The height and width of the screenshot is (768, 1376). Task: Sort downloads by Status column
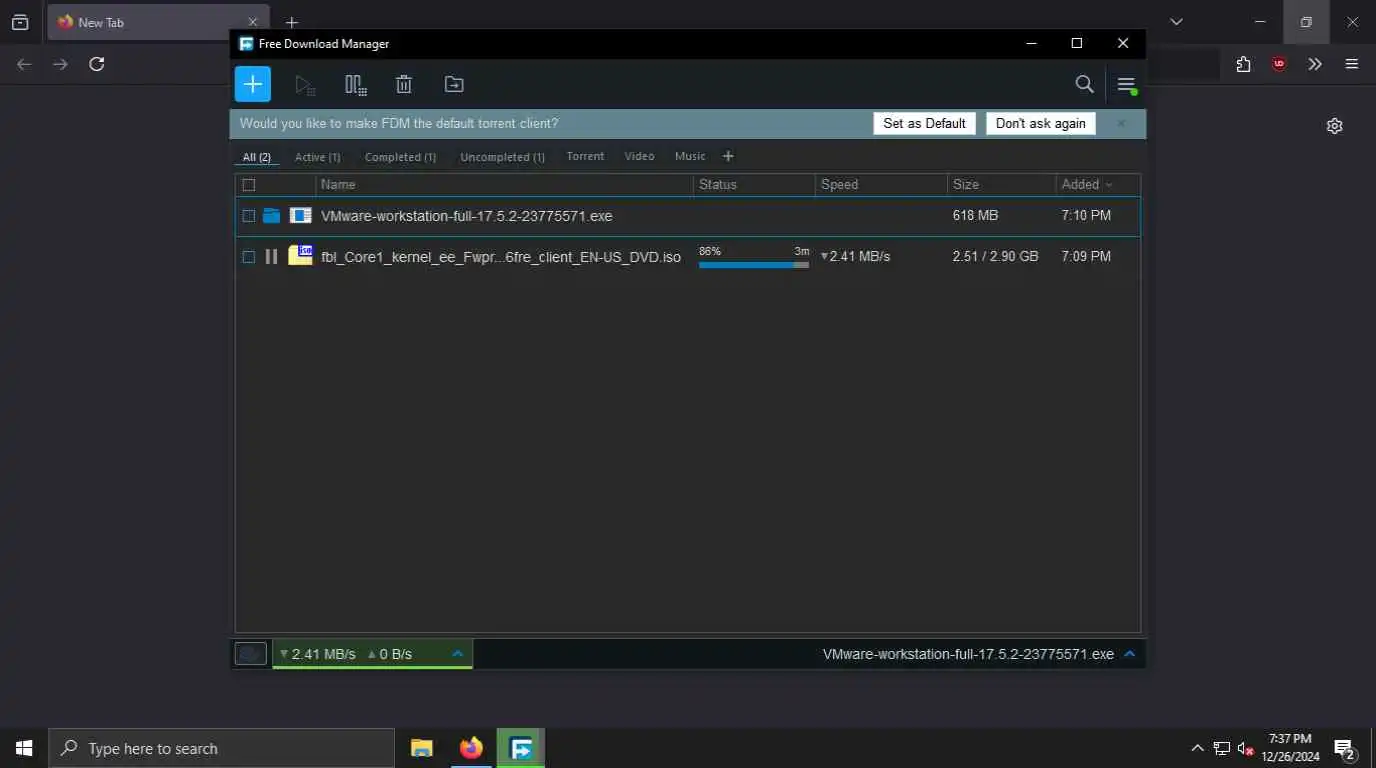tap(755, 185)
